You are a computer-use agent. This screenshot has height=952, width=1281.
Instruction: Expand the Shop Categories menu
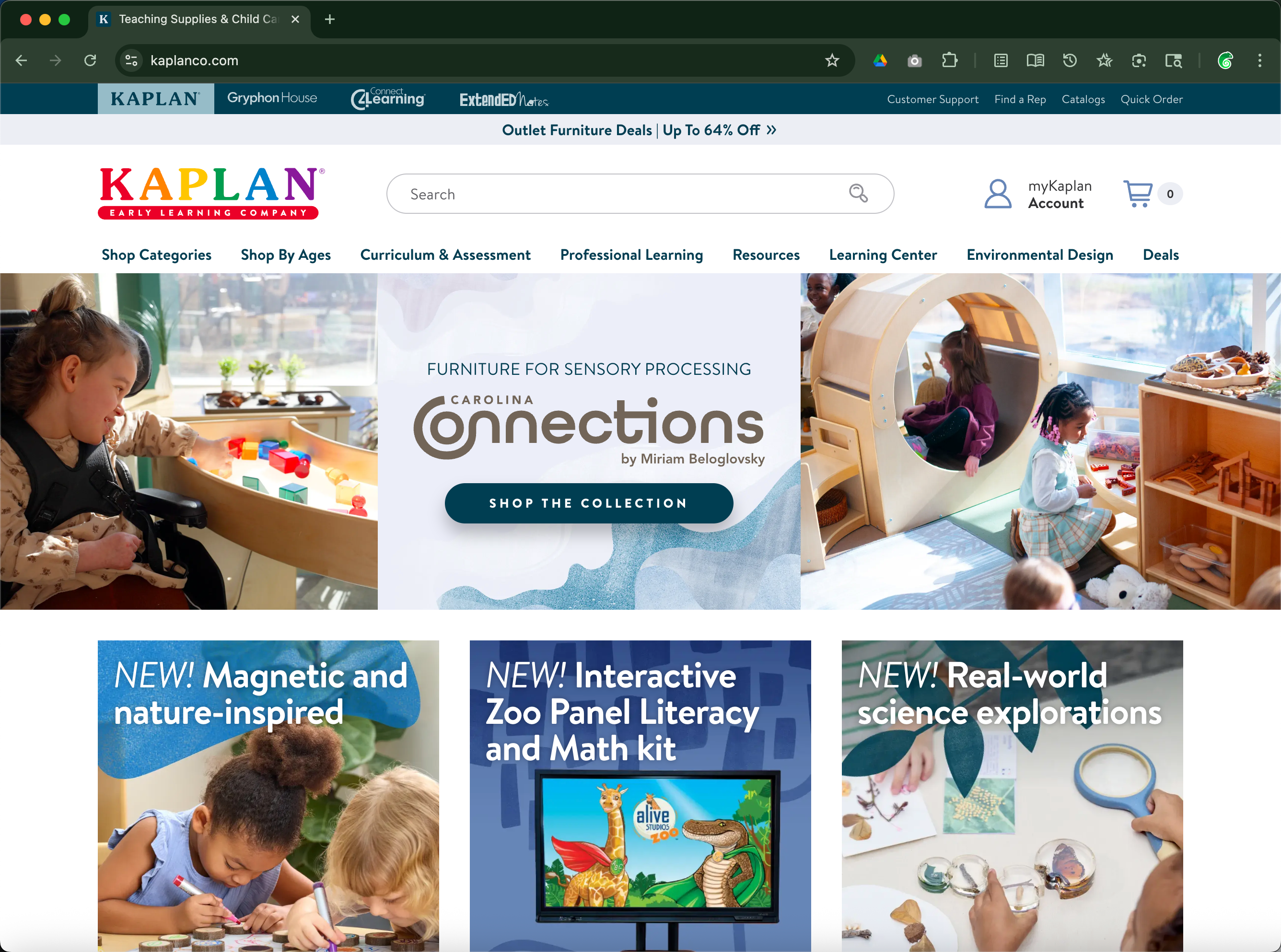tap(156, 255)
